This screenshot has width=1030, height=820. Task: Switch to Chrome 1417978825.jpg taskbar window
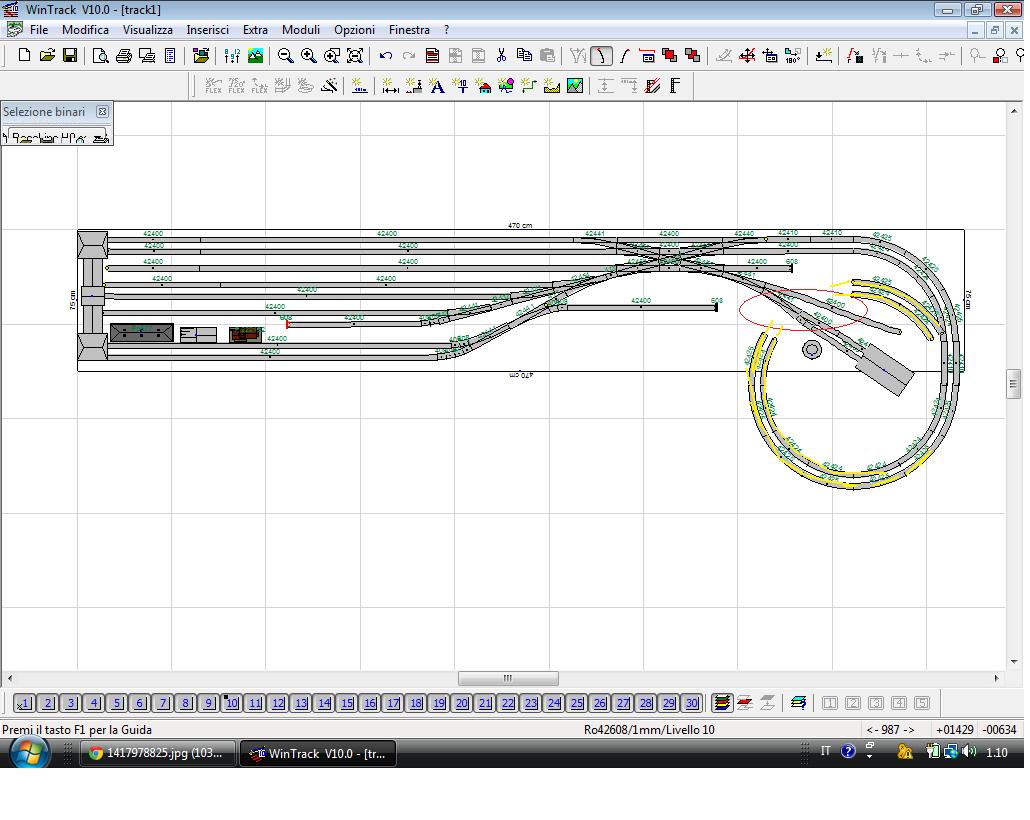[158, 753]
